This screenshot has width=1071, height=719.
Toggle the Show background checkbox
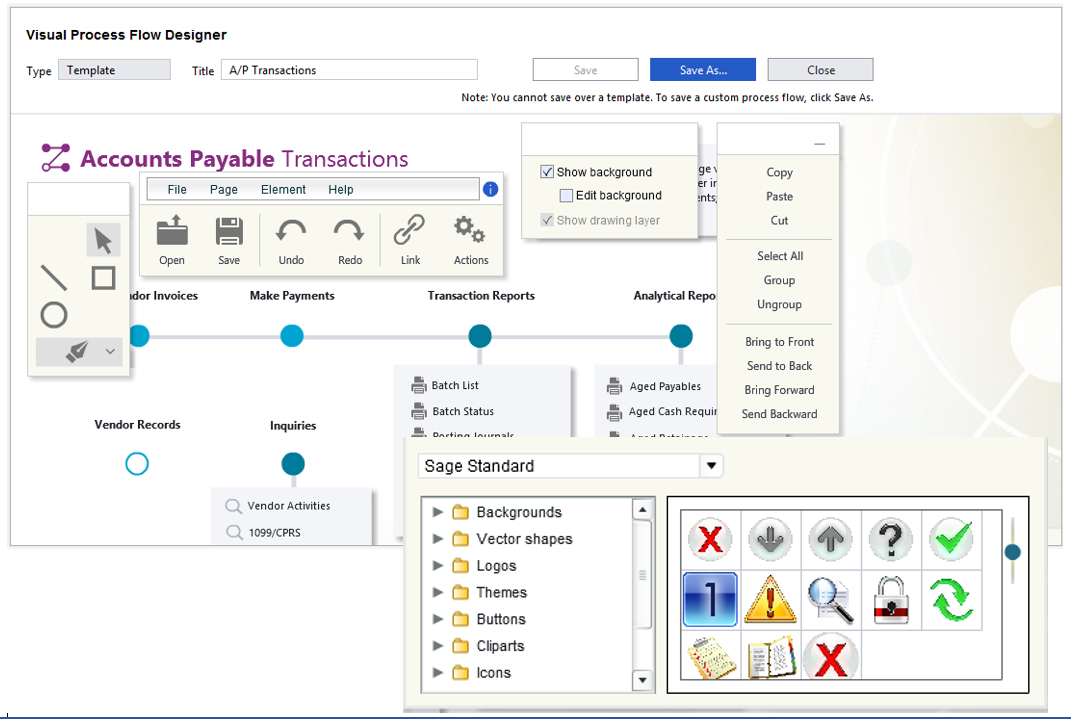coord(547,172)
